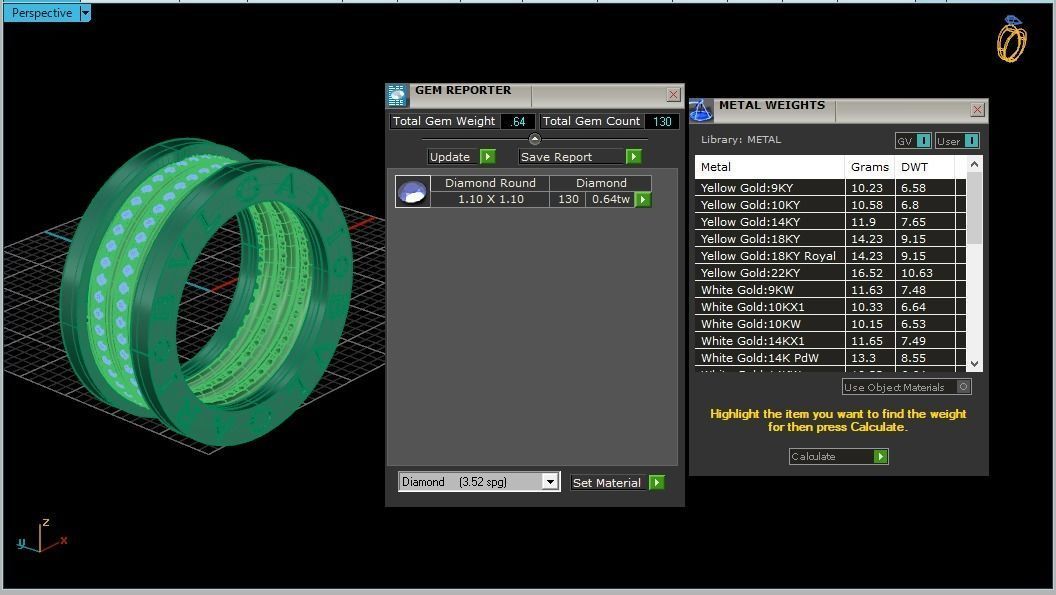Click the Diamond Round header cell
1056x595 pixels.
pyautogui.click(x=490, y=183)
